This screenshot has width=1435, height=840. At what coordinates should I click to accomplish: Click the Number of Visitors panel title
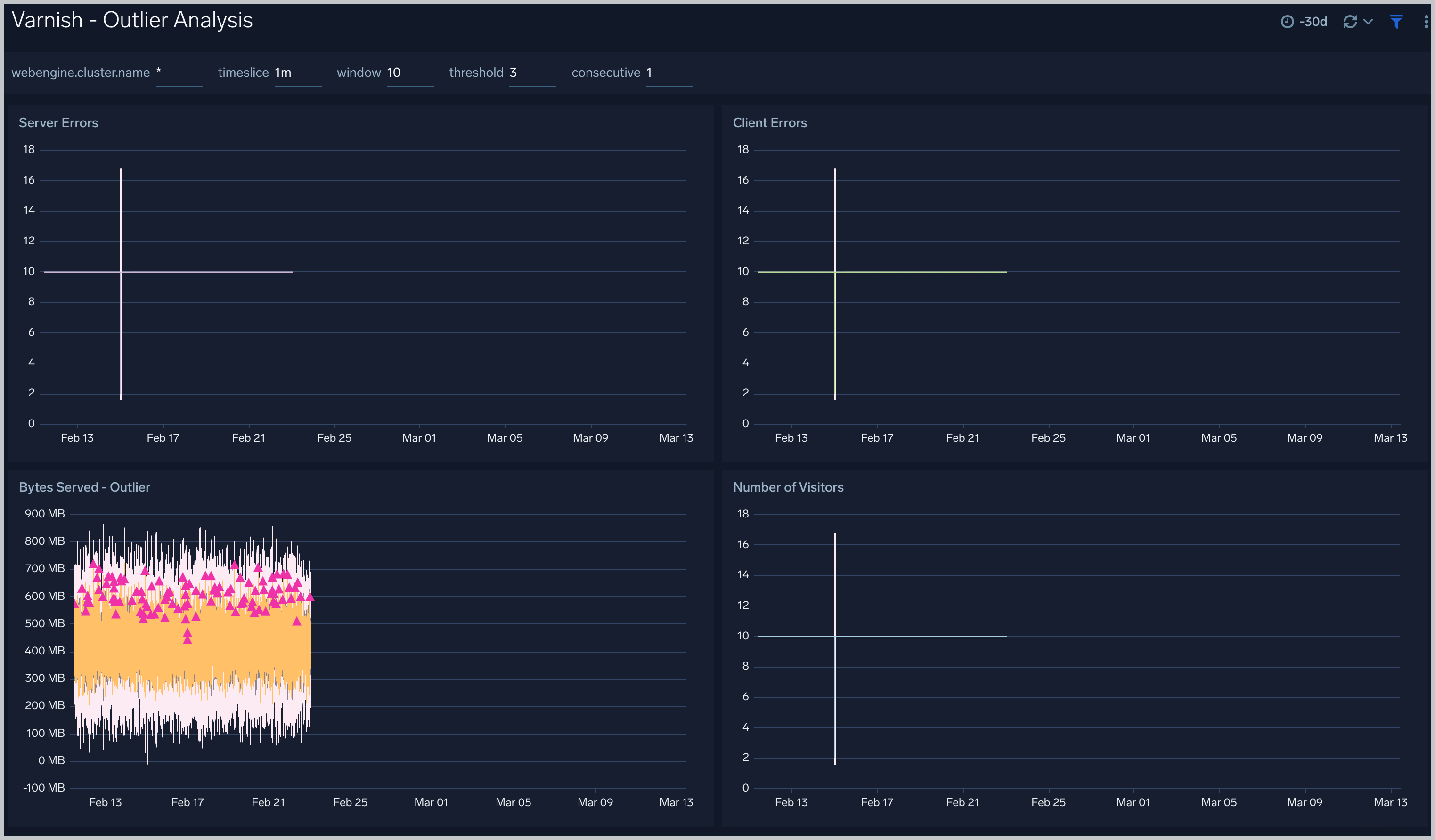point(789,486)
